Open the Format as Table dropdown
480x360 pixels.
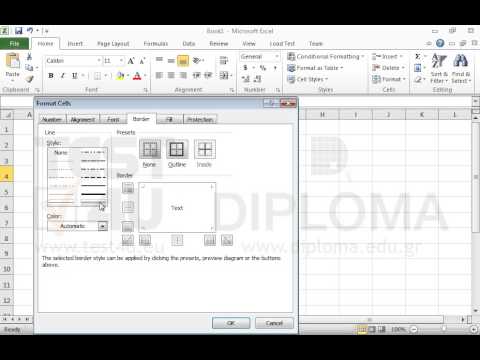(x=315, y=68)
